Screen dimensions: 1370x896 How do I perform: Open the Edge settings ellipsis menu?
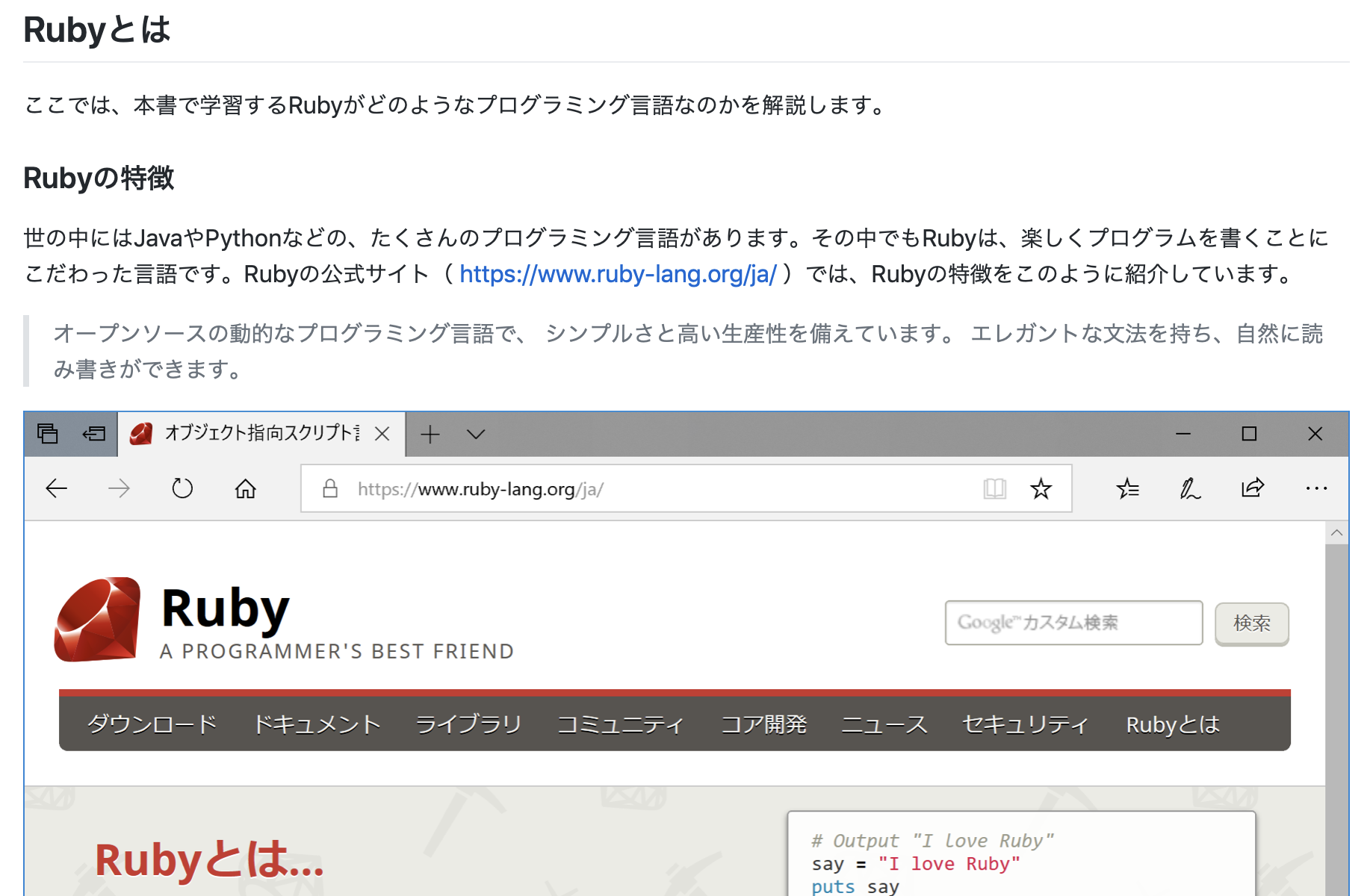point(1316,488)
